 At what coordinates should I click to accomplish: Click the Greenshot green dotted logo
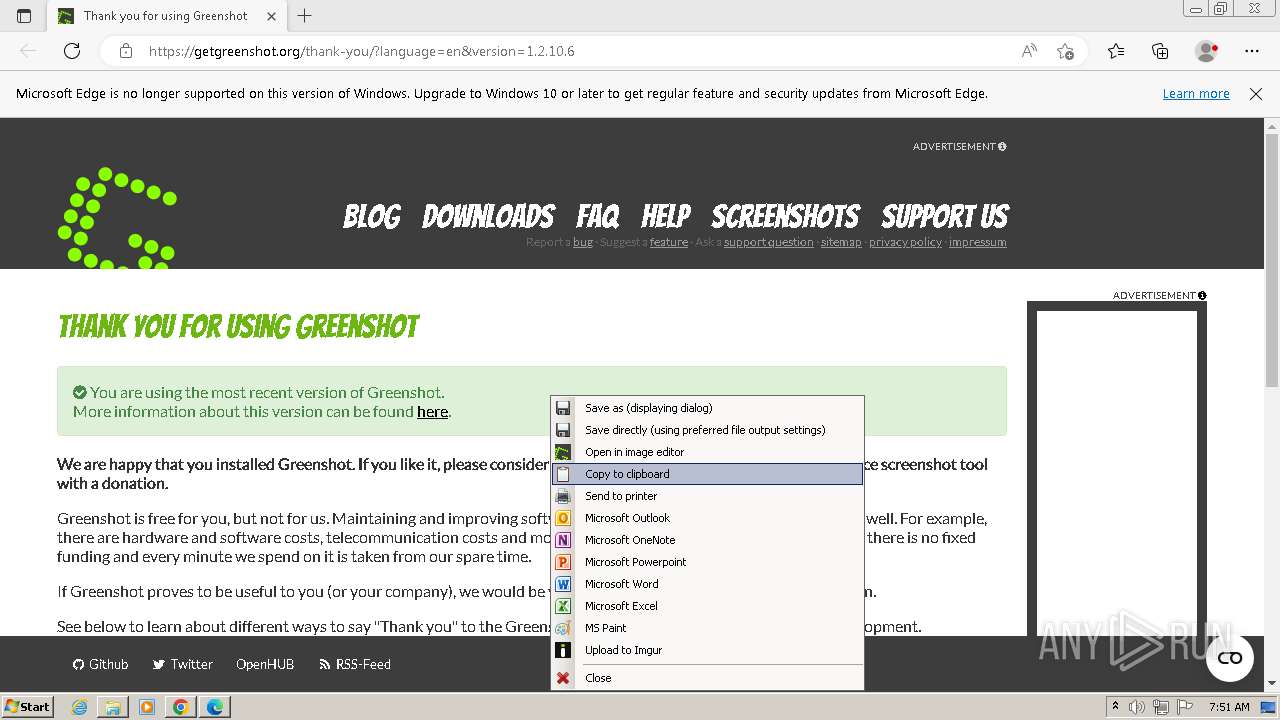(118, 218)
